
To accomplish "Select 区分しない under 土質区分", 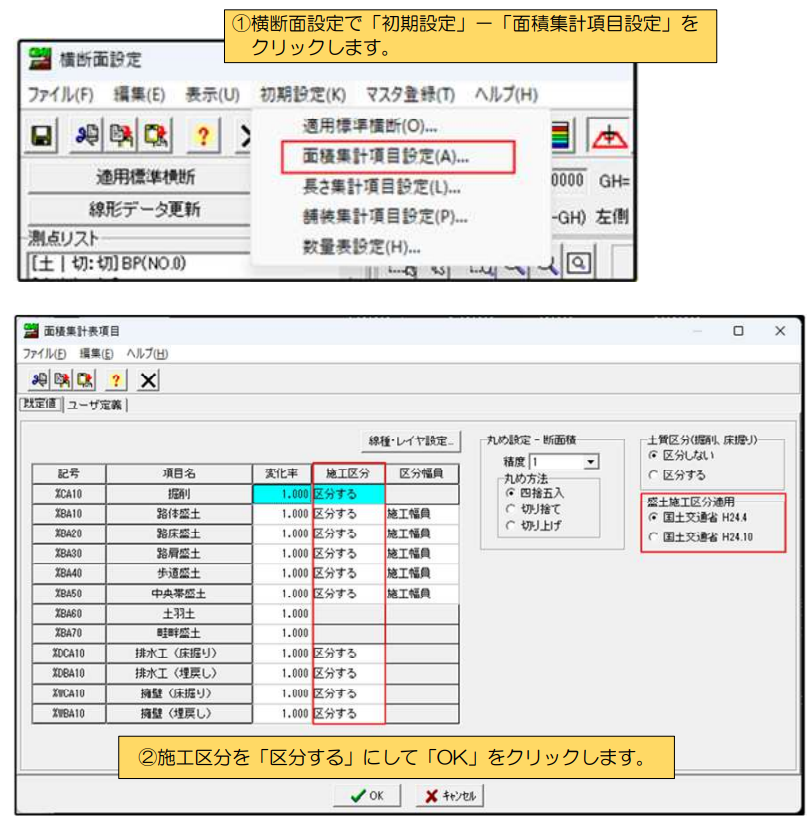I will [x=681, y=455].
